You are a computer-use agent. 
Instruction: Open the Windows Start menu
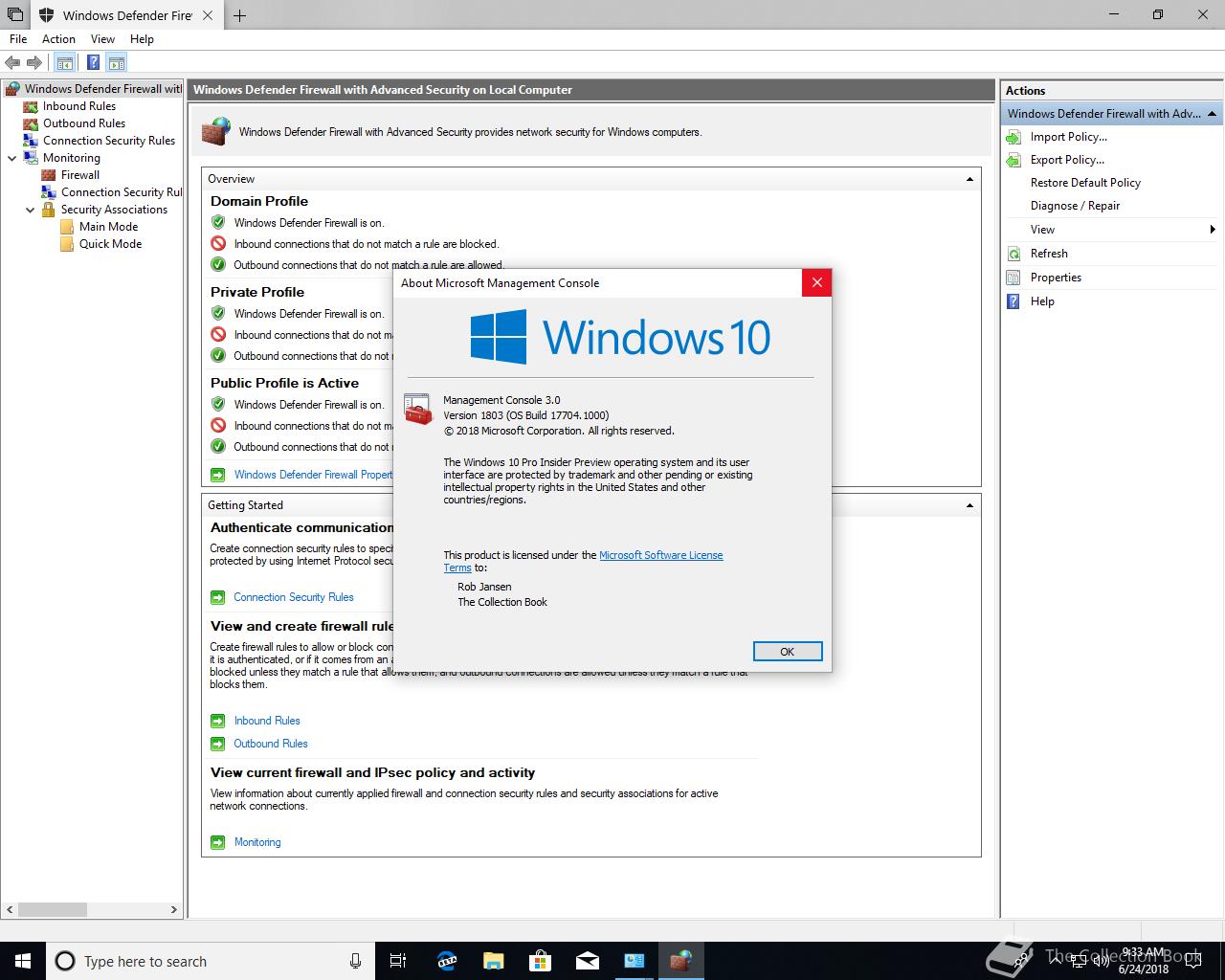coord(23,961)
